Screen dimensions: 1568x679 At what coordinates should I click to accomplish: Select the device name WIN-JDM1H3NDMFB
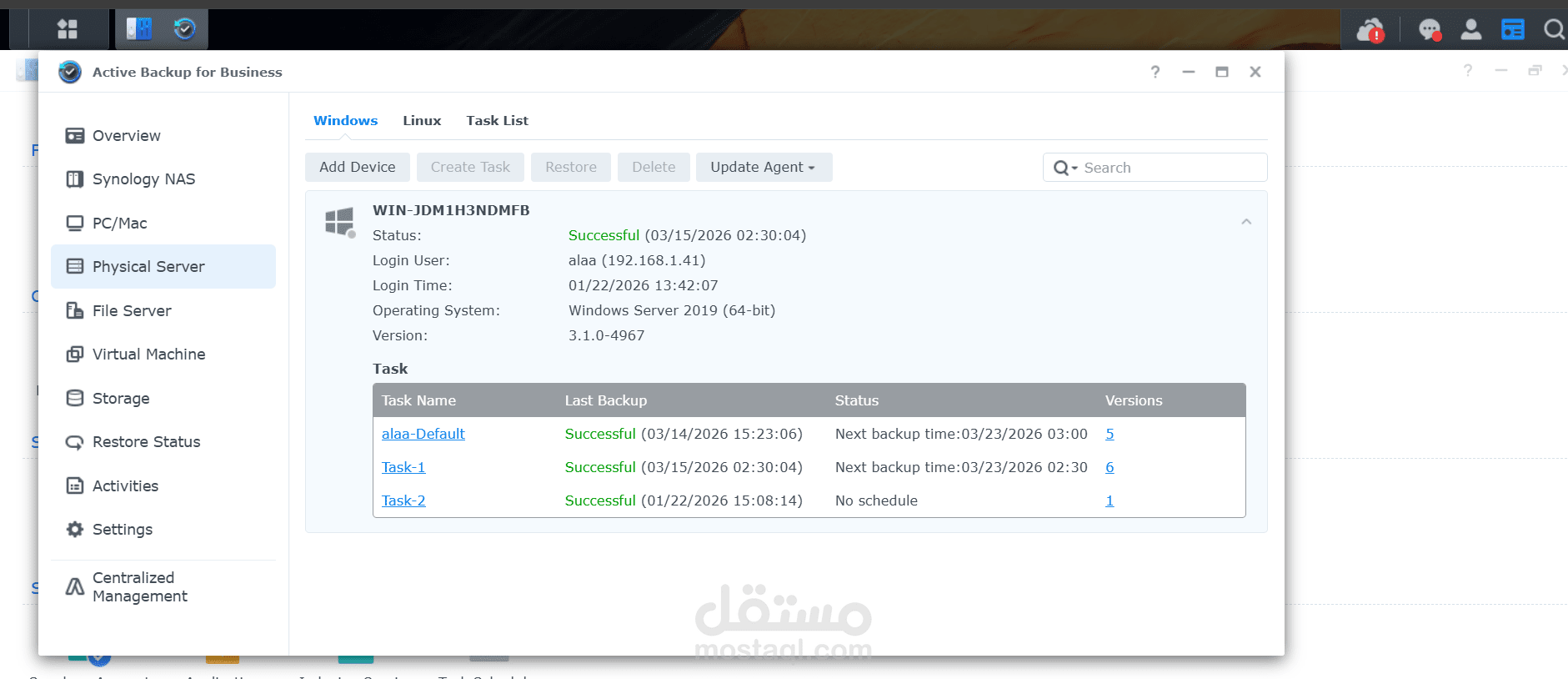[x=451, y=210]
